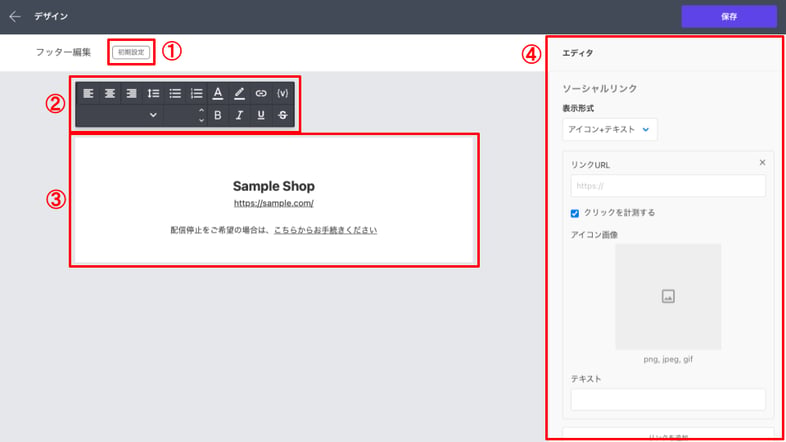Click the フッター編集 label
Viewport: 786px width, 442px height.
(63, 52)
